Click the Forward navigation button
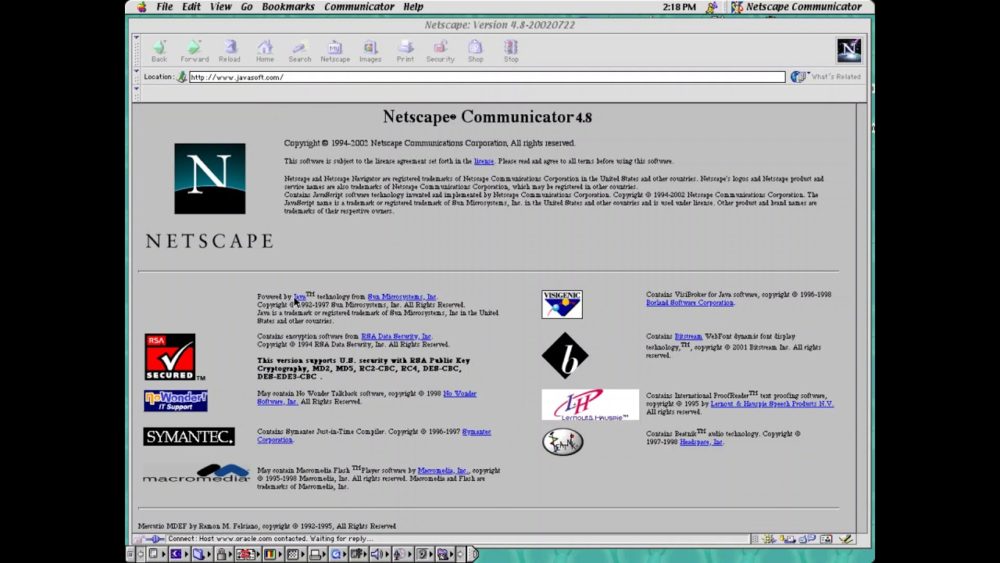 pos(194,51)
